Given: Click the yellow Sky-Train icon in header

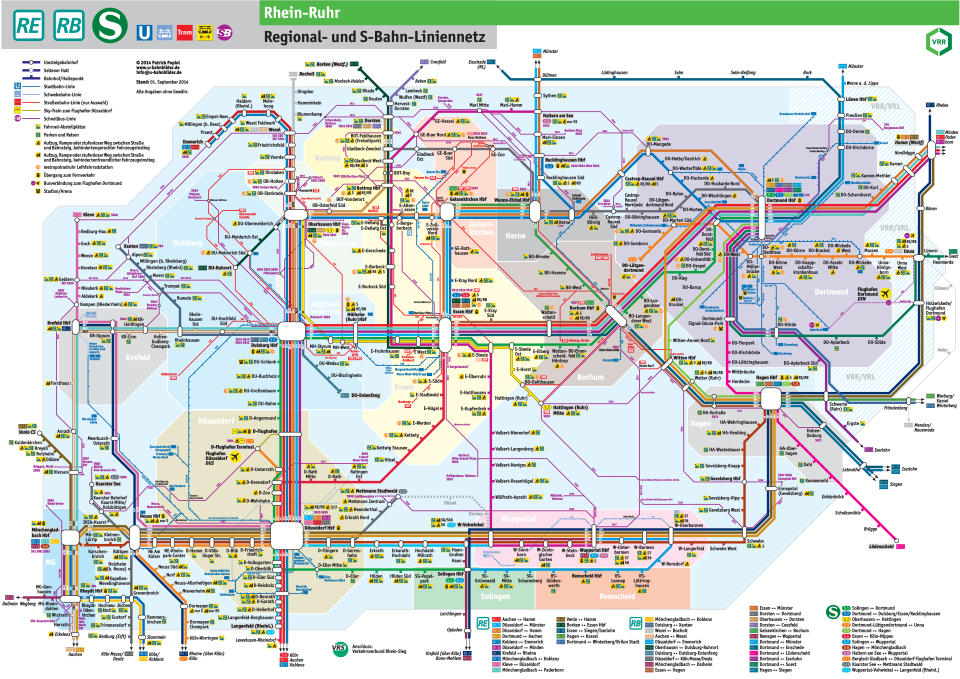Looking at the screenshot, I should tap(204, 32).
